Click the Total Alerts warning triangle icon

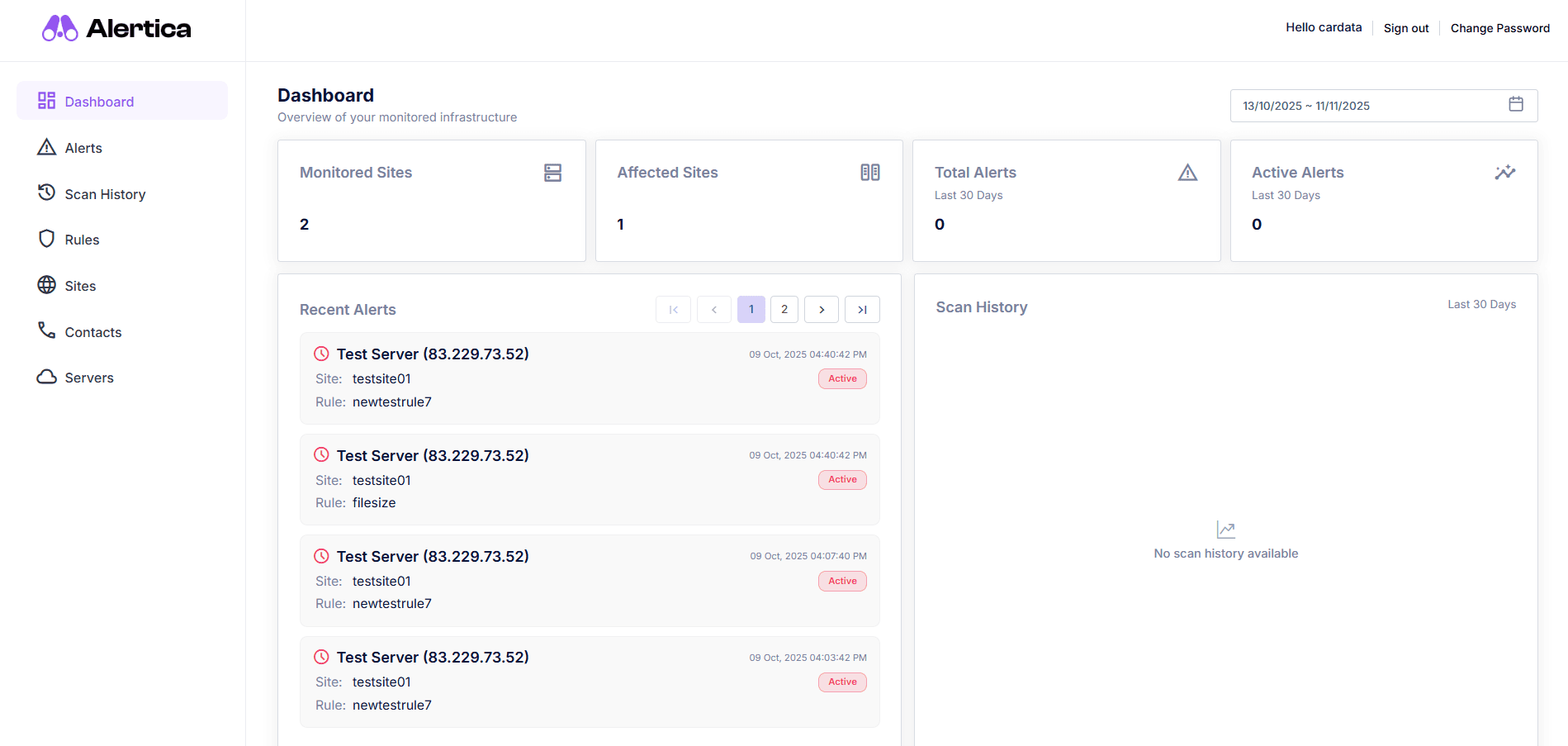pyautogui.click(x=1187, y=173)
